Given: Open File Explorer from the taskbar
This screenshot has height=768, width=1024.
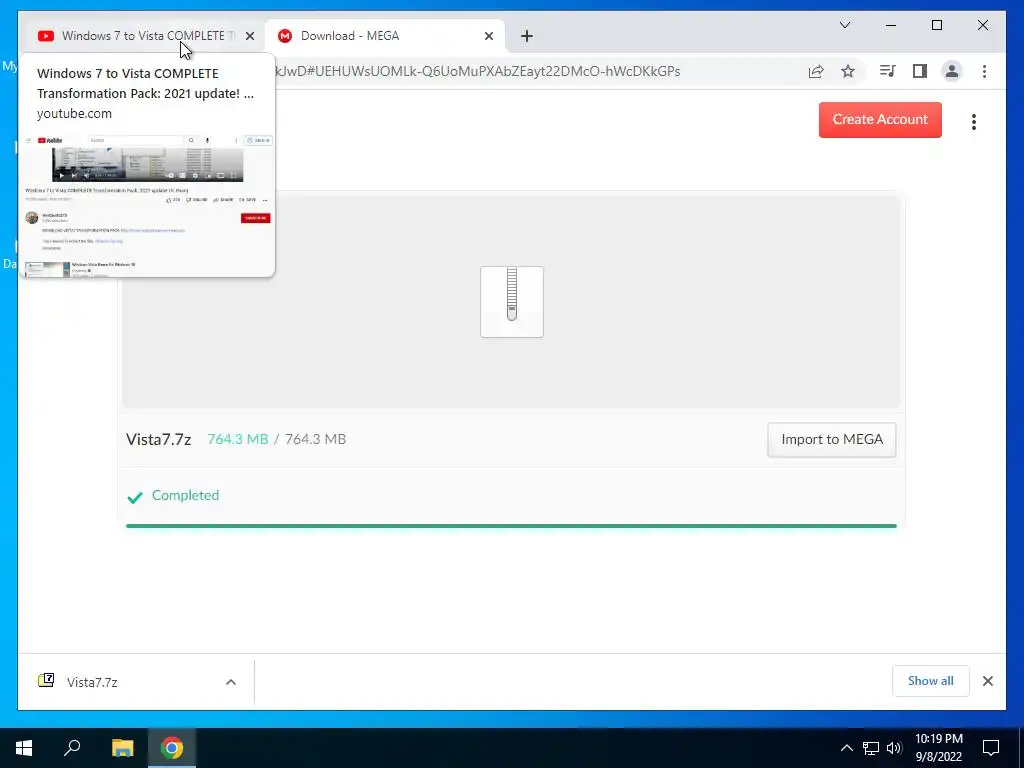Looking at the screenshot, I should [x=122, y=748].
